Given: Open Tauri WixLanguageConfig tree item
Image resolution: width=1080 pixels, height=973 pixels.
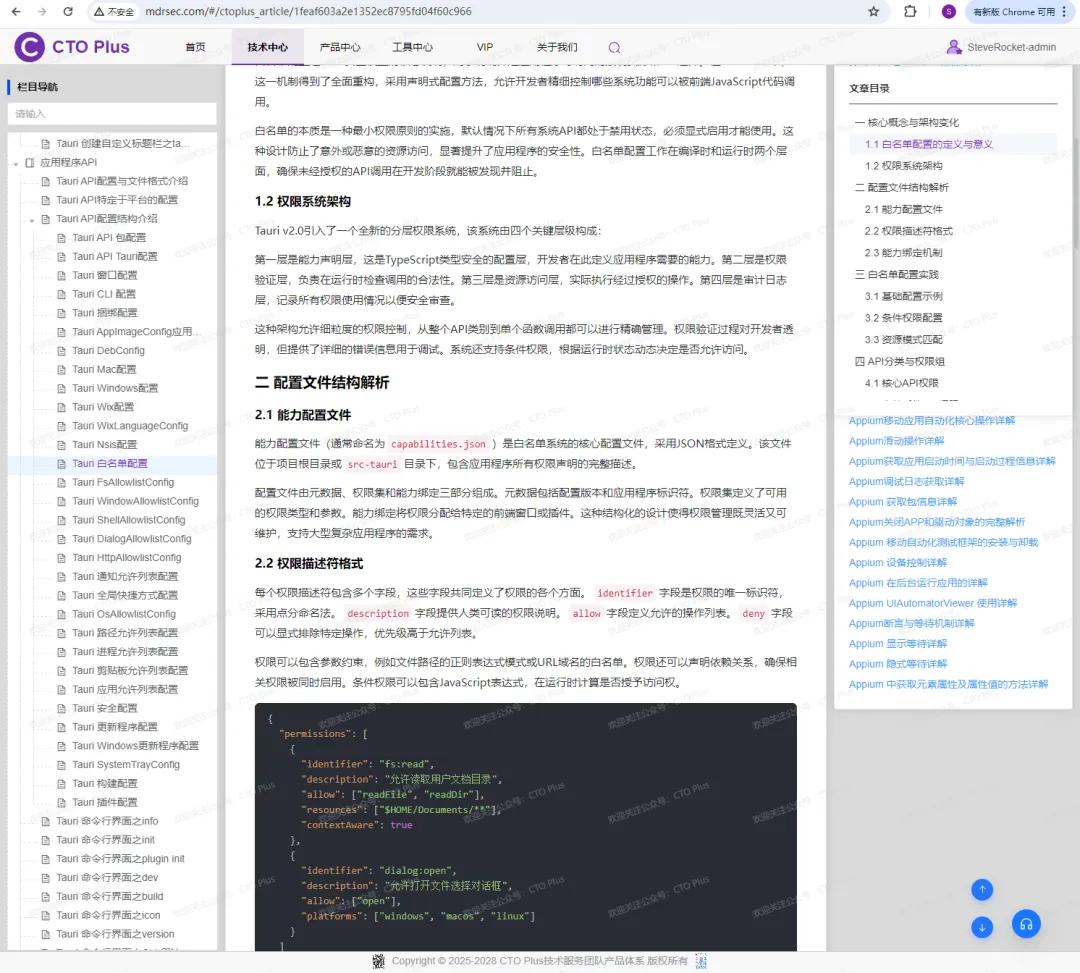Looking at the screenshot, I should click(x=130, y=426).
